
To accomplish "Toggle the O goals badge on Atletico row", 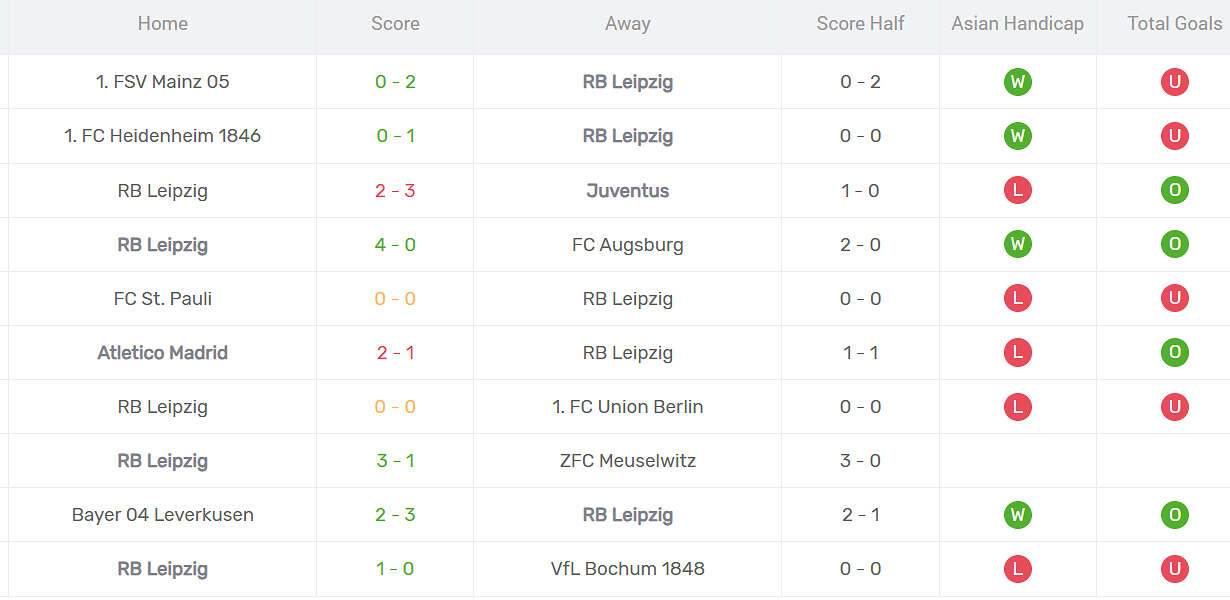I will [1174, 352].
